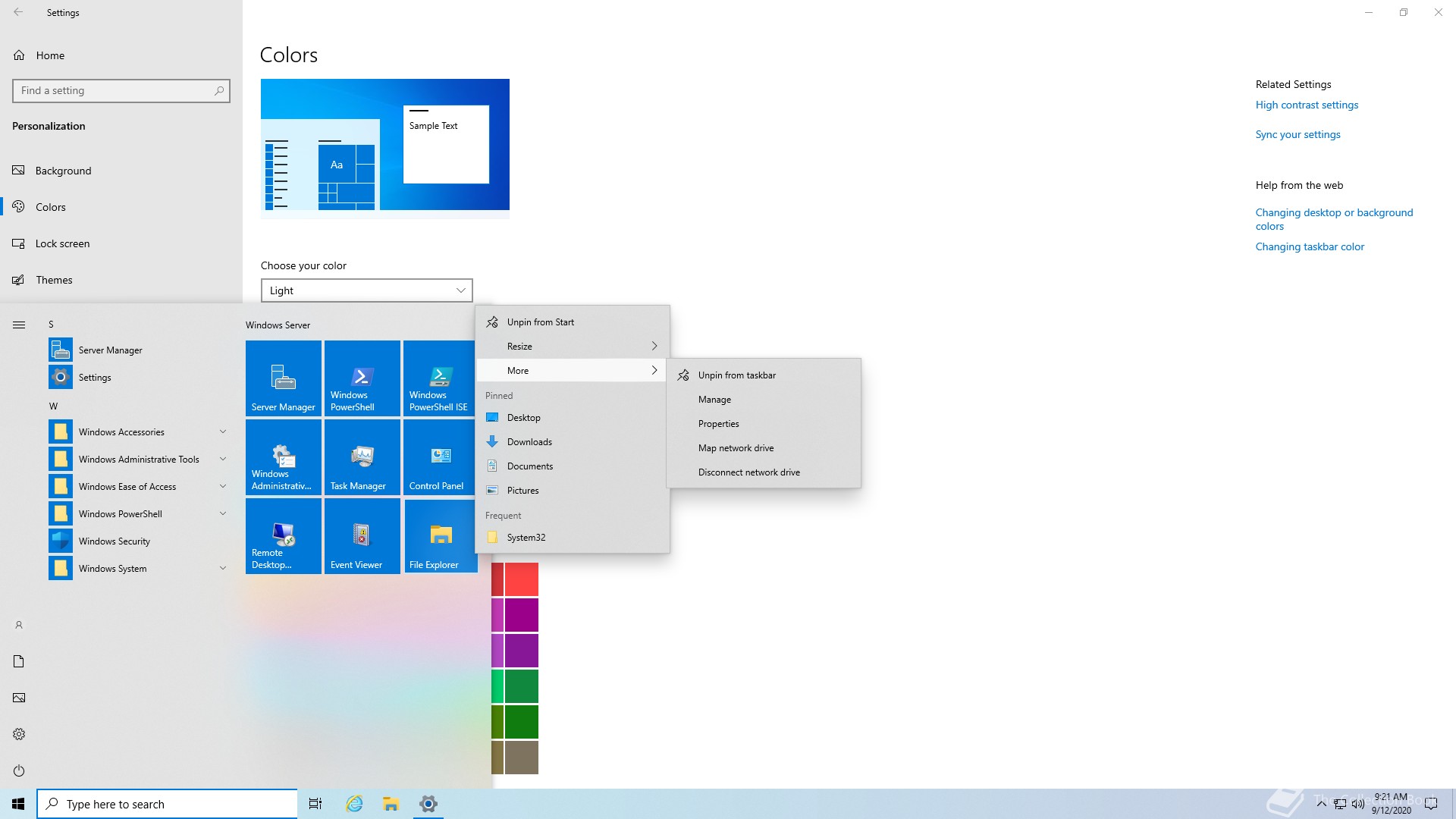Open File Explorer from the taskbar
1456x819 pixels.
(391, 804)
